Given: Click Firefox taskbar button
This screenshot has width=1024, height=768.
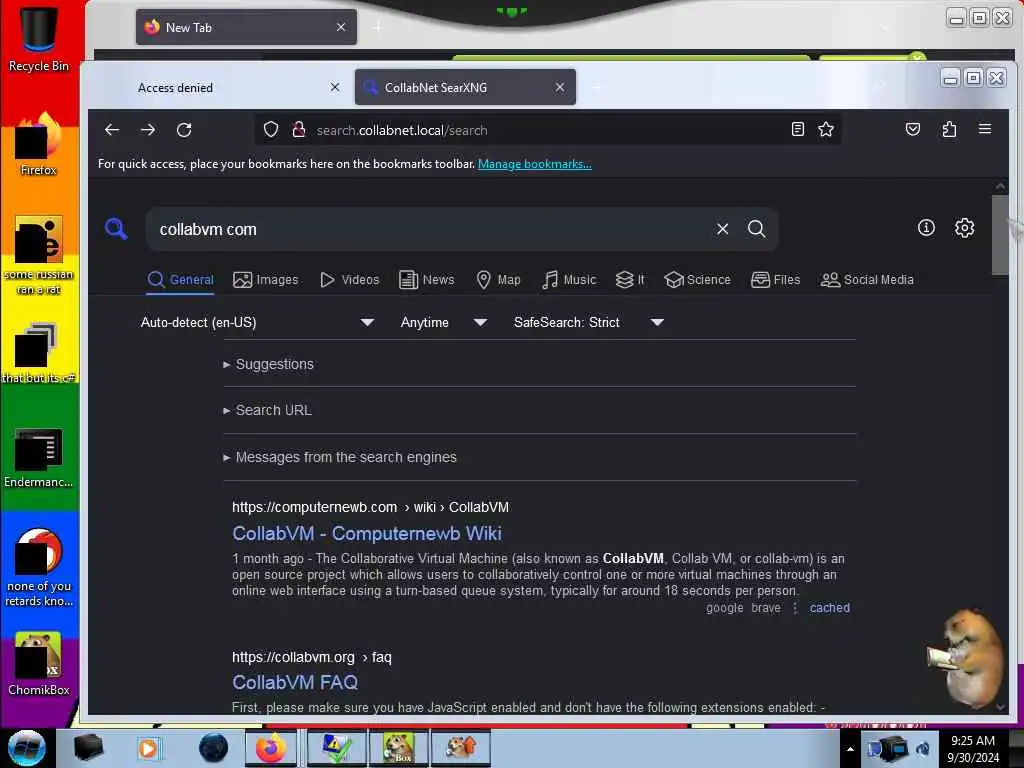Looking at the screenshot, I should tap(271, 748).
